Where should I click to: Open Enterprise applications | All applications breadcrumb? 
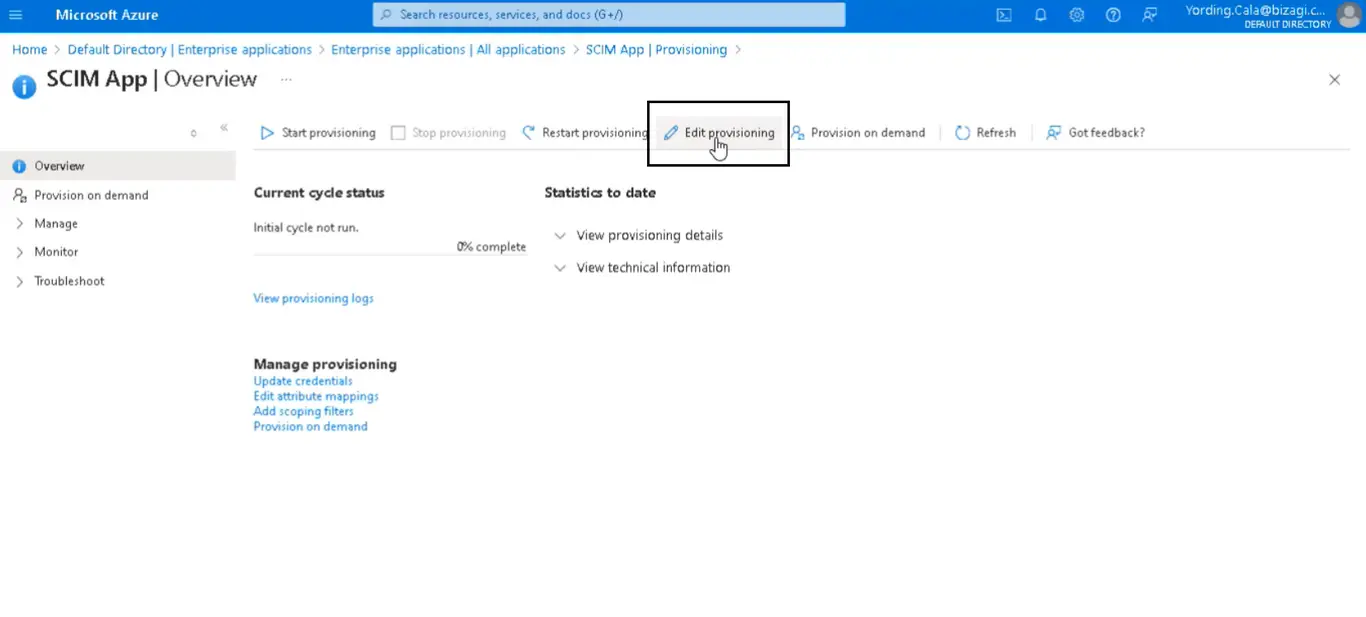(x=448, y=49)
